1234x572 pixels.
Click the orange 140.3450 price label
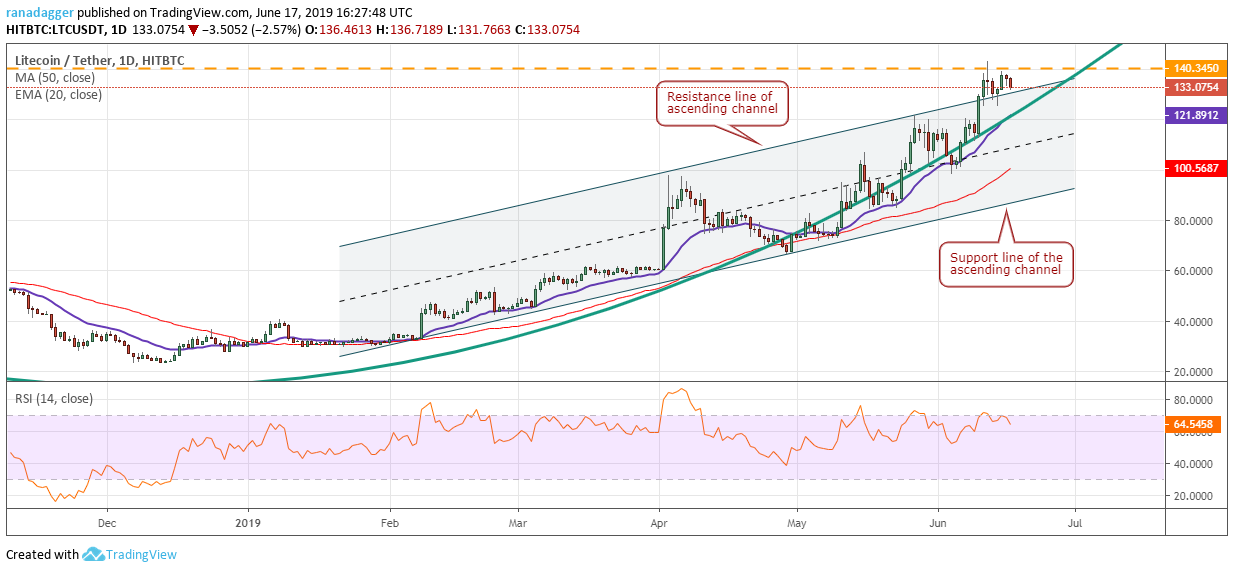click(1197, 68)
